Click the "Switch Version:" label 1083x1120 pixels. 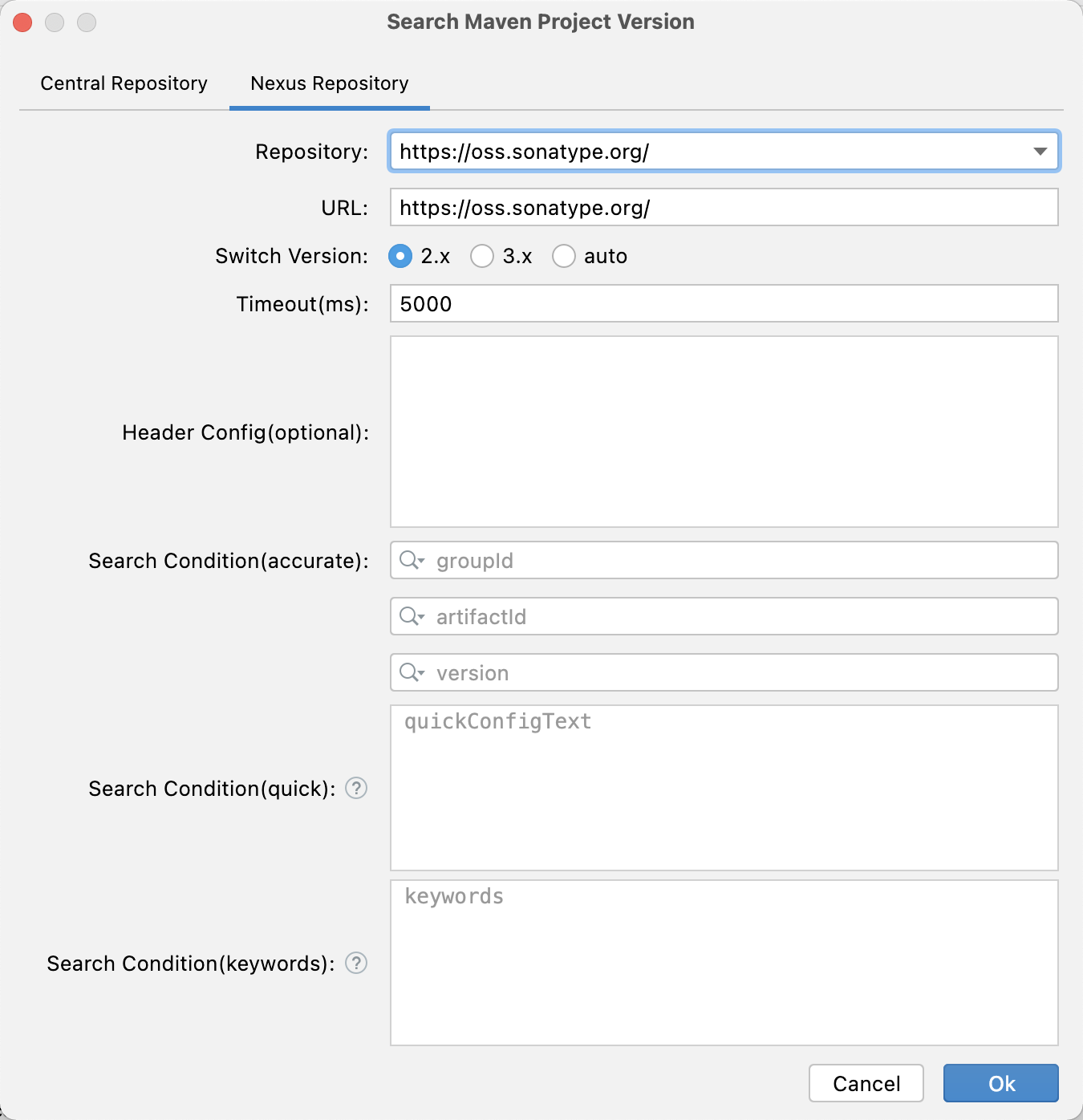[x=292, y=256]
